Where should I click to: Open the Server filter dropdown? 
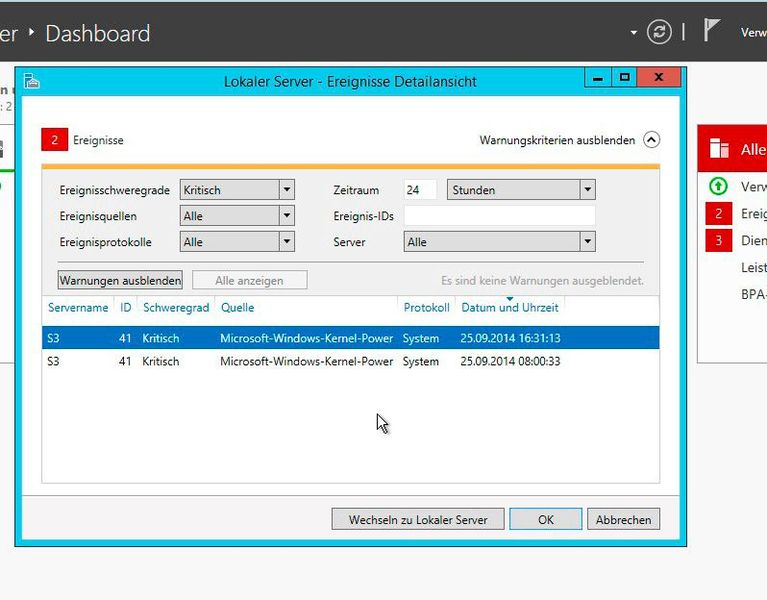click(499, 242)
